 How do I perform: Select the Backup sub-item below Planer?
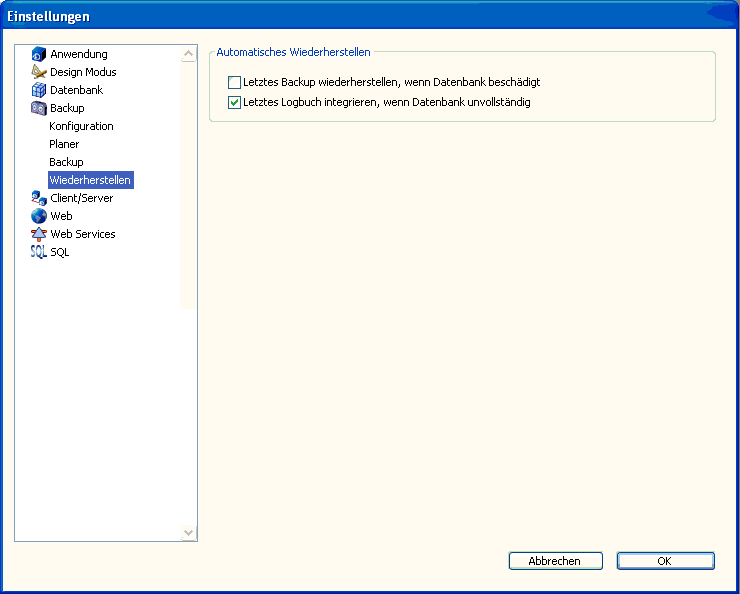coord(66,162)
